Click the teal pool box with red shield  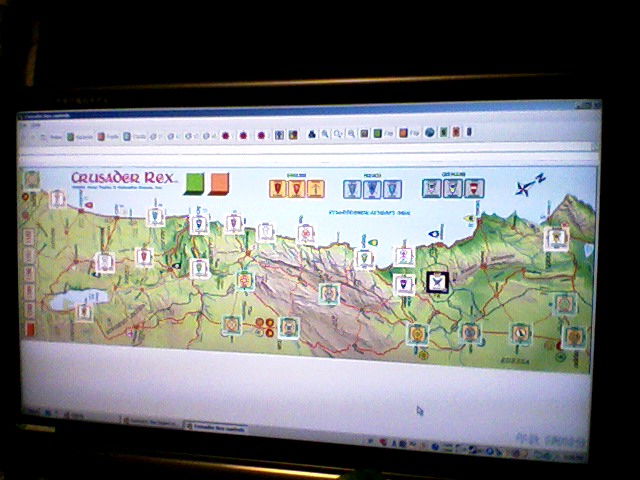[x=474, y=188]
